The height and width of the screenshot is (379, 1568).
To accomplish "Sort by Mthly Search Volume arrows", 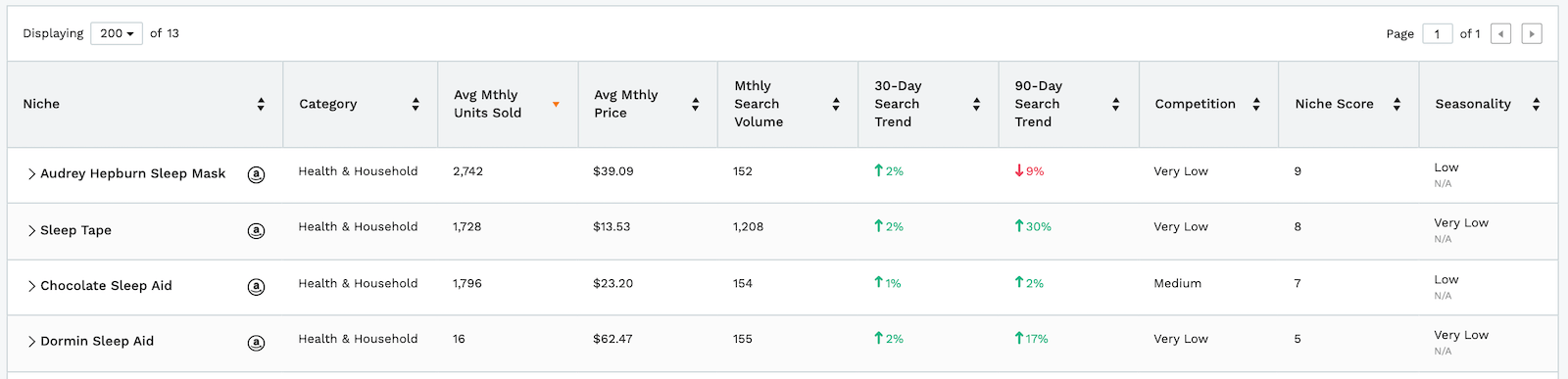I will coord(836,104).
